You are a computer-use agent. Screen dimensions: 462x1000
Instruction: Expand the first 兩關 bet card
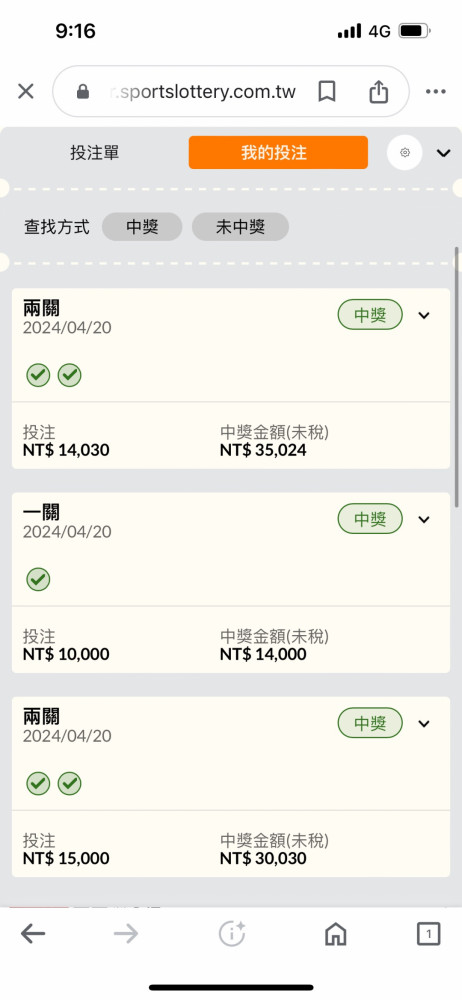pyautogui.click(x=424, y=315)
